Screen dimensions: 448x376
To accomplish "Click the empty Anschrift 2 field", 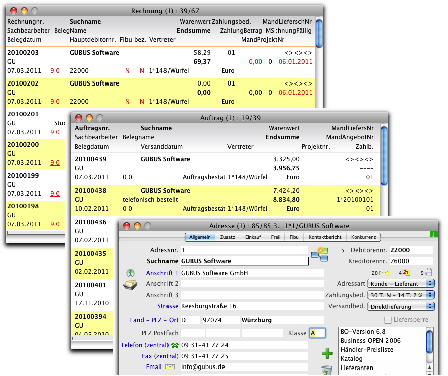I will (x=252, y=284).
